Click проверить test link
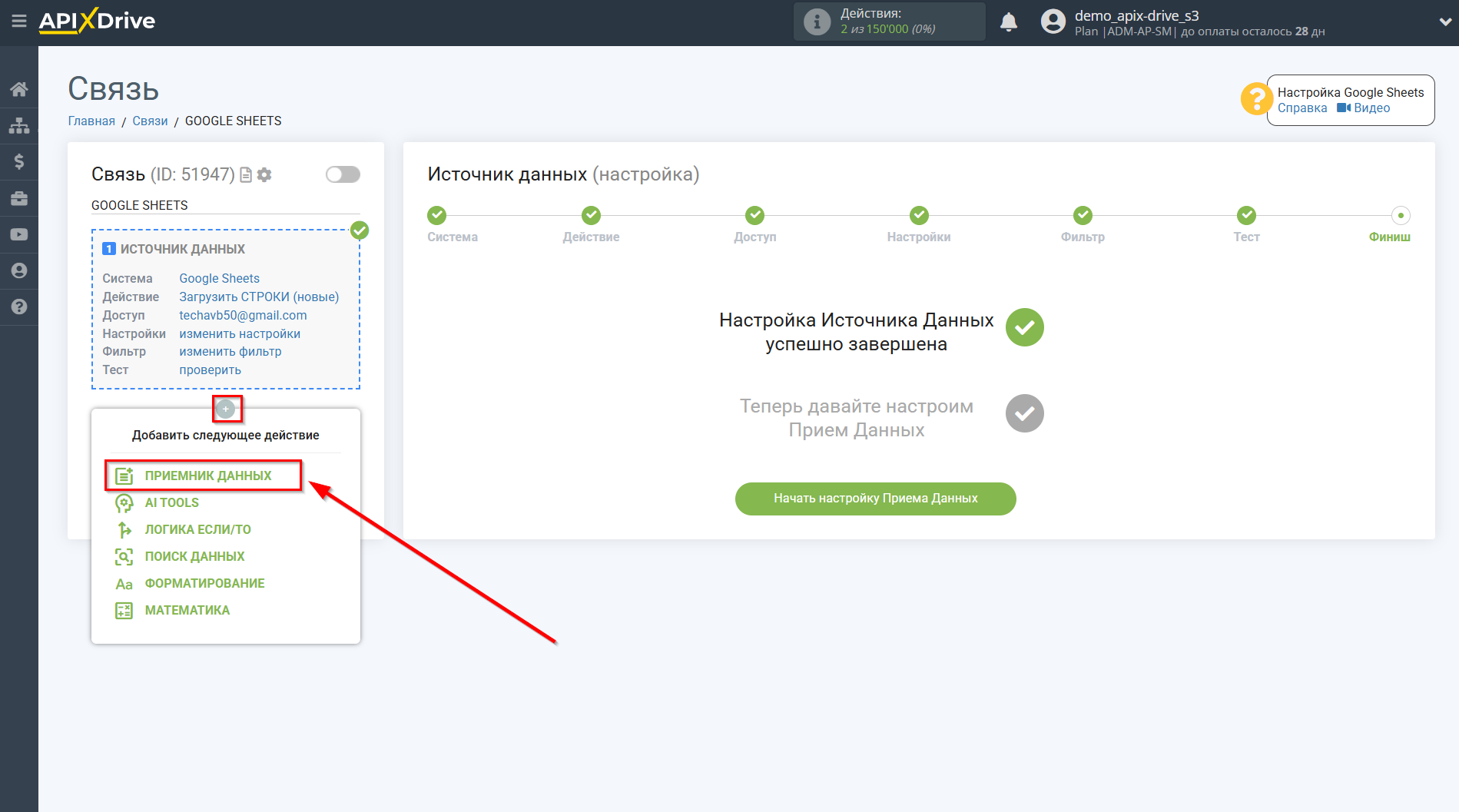Viewport: 1459px width, 812px height. (x=210, y=370)
